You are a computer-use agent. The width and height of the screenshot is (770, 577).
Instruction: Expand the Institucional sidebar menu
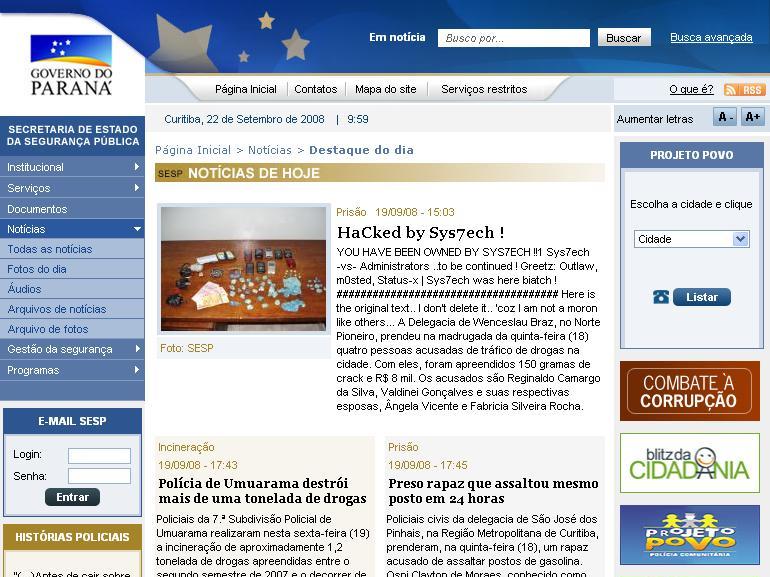72,167
